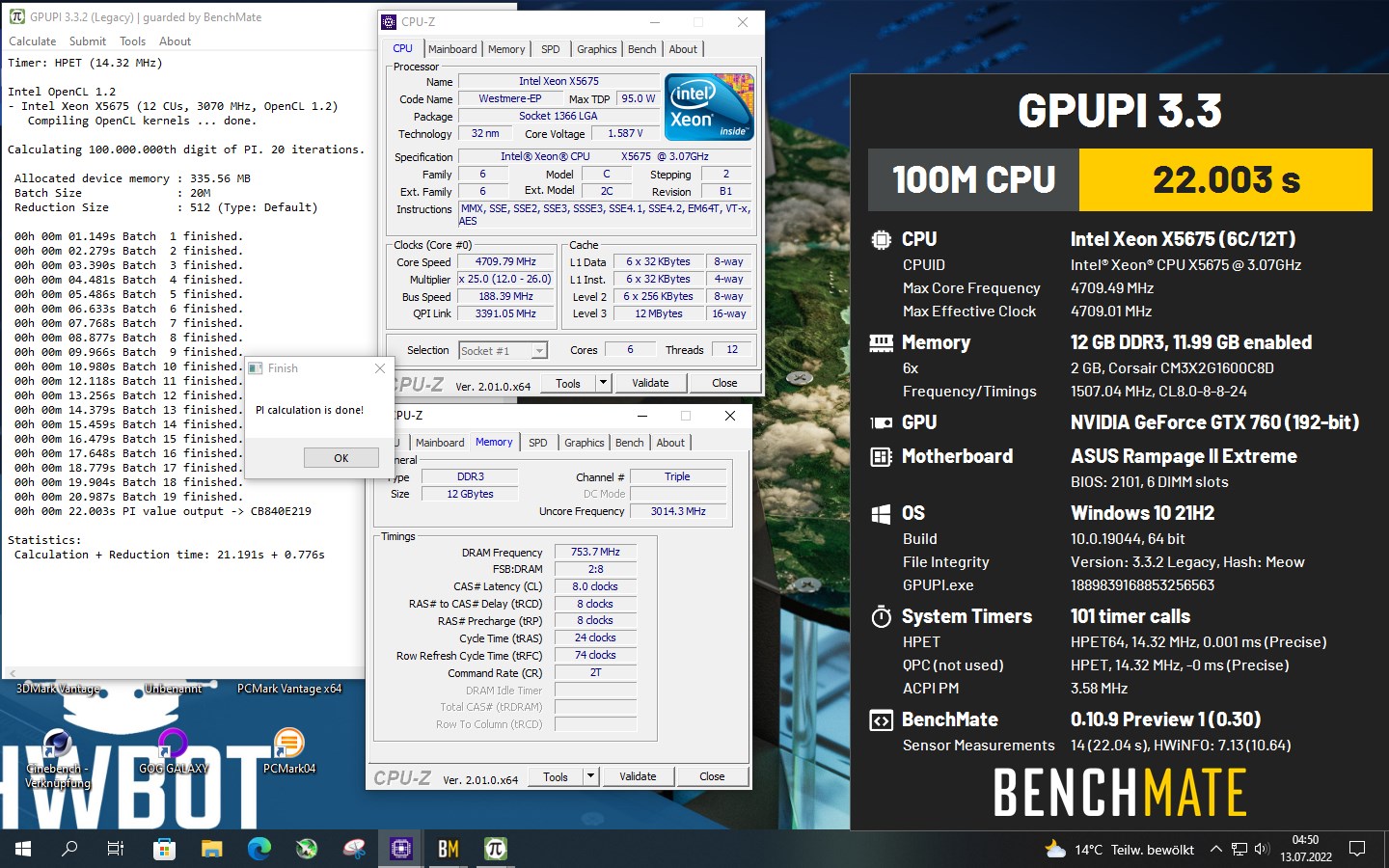Open the Windows Start menu
The width and height of the screenshot is (1389, 868).
(22, 849)
